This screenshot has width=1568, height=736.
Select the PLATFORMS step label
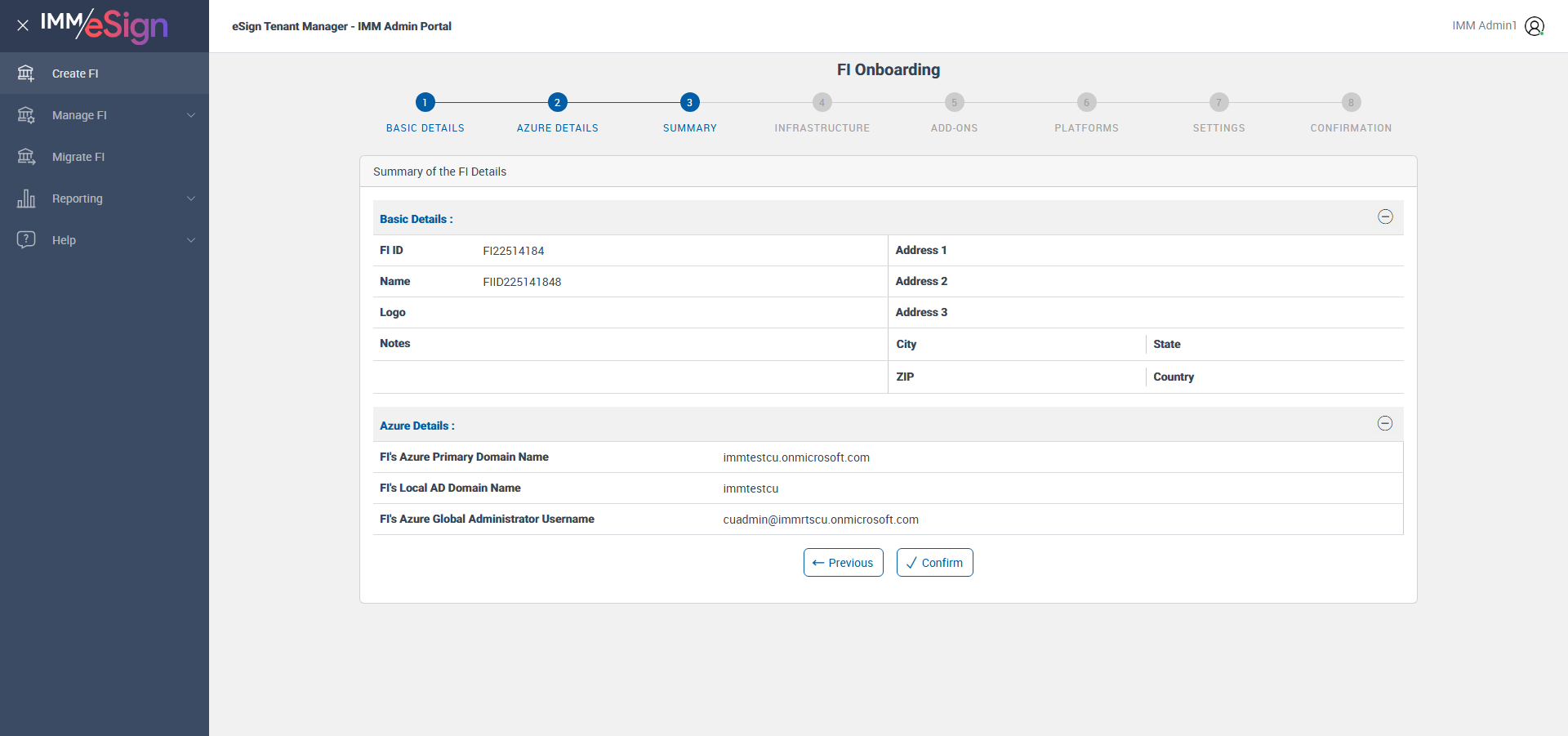[x=1086, y=128]
